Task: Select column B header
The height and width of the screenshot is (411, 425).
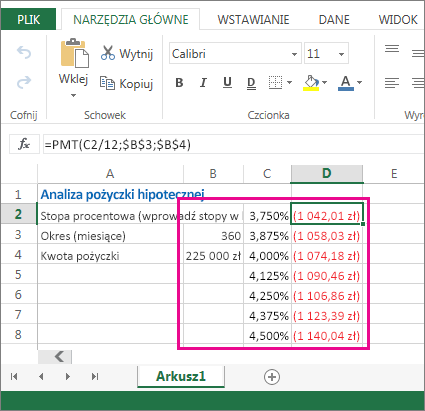Action: coord(213,174)
